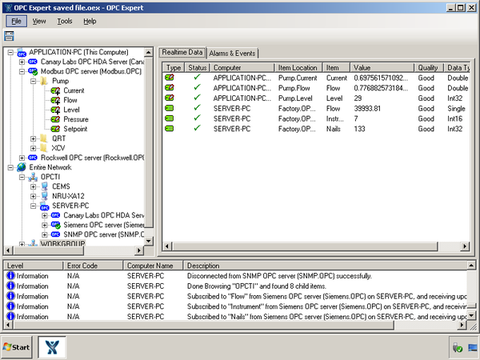Click the OPCTI domain network icon
Image resolution: width=480 pixels, height=360 pixels.
[33, 177]
